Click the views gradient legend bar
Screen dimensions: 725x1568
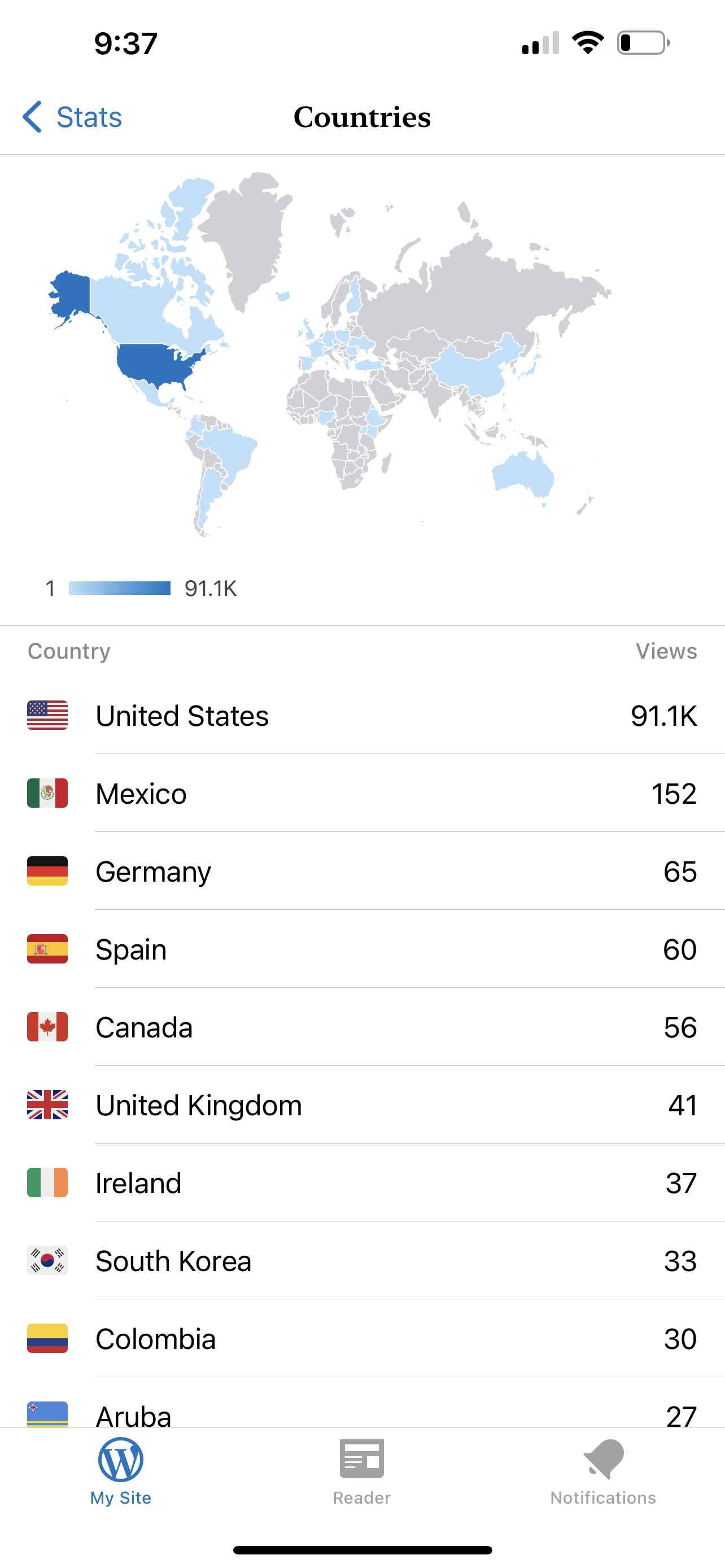(x=119, y=588)
